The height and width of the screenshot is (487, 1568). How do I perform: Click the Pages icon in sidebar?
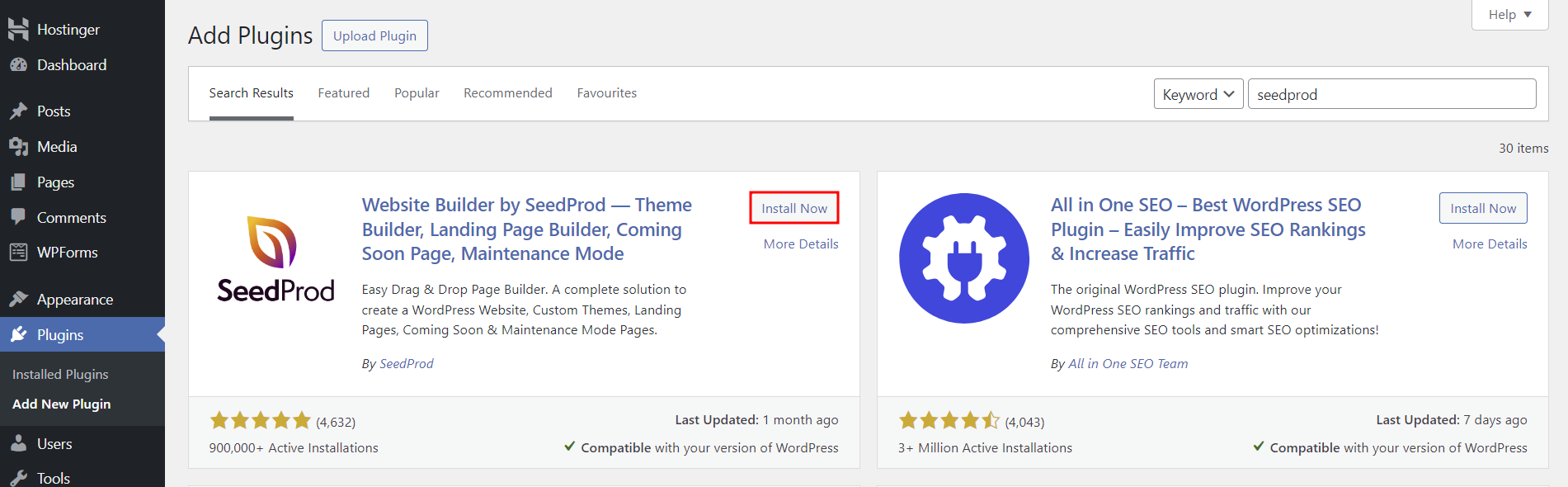[x=18, y=182]
